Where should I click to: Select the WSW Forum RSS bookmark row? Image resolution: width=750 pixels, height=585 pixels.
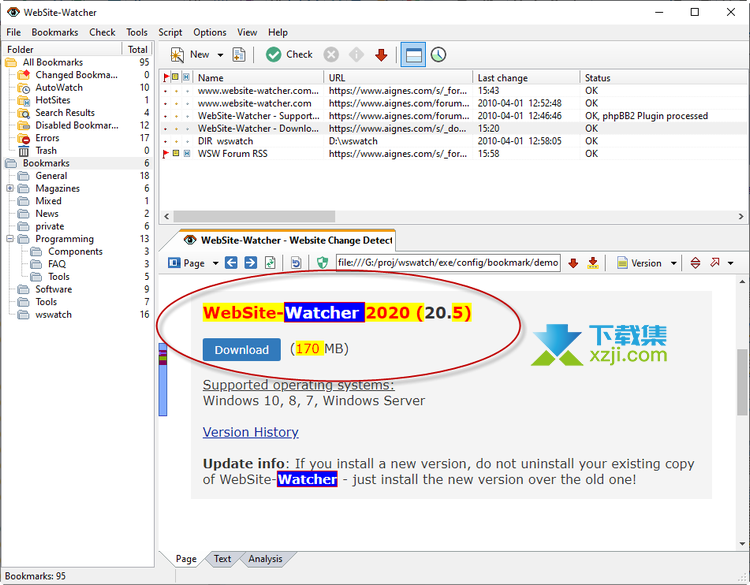[453, 154]
